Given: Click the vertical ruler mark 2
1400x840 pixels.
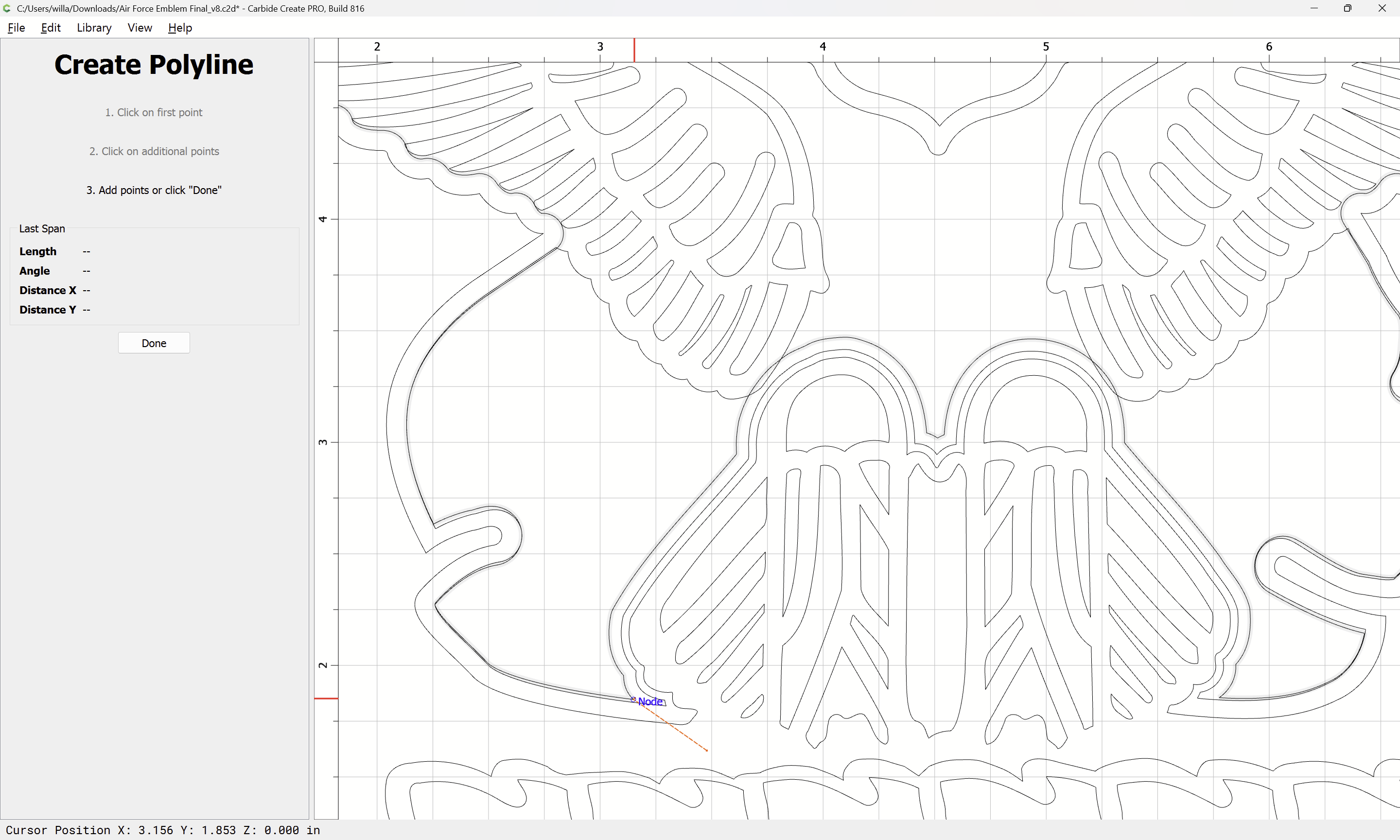Looking at the screenshot, I should 323,665.
